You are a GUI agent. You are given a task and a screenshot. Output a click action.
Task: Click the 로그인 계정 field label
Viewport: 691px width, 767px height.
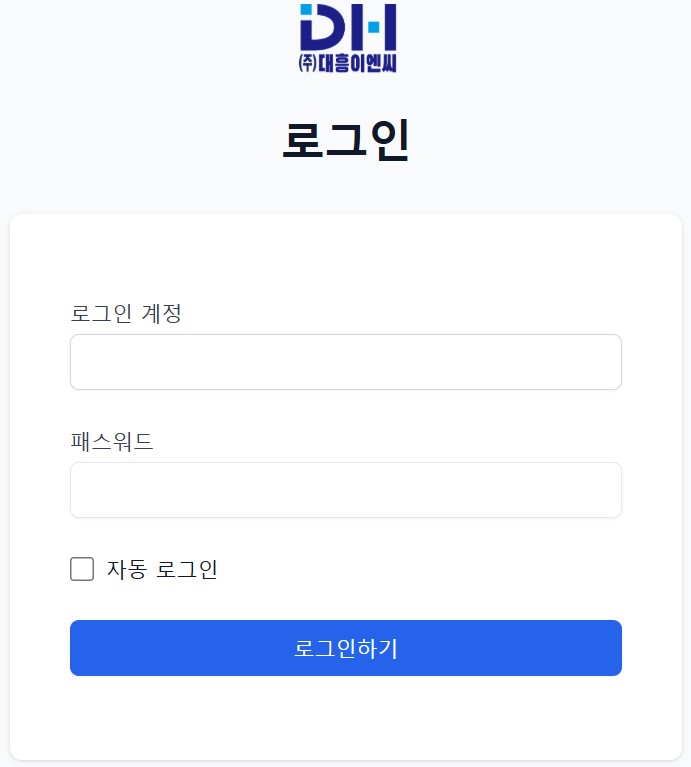point(126,313)
